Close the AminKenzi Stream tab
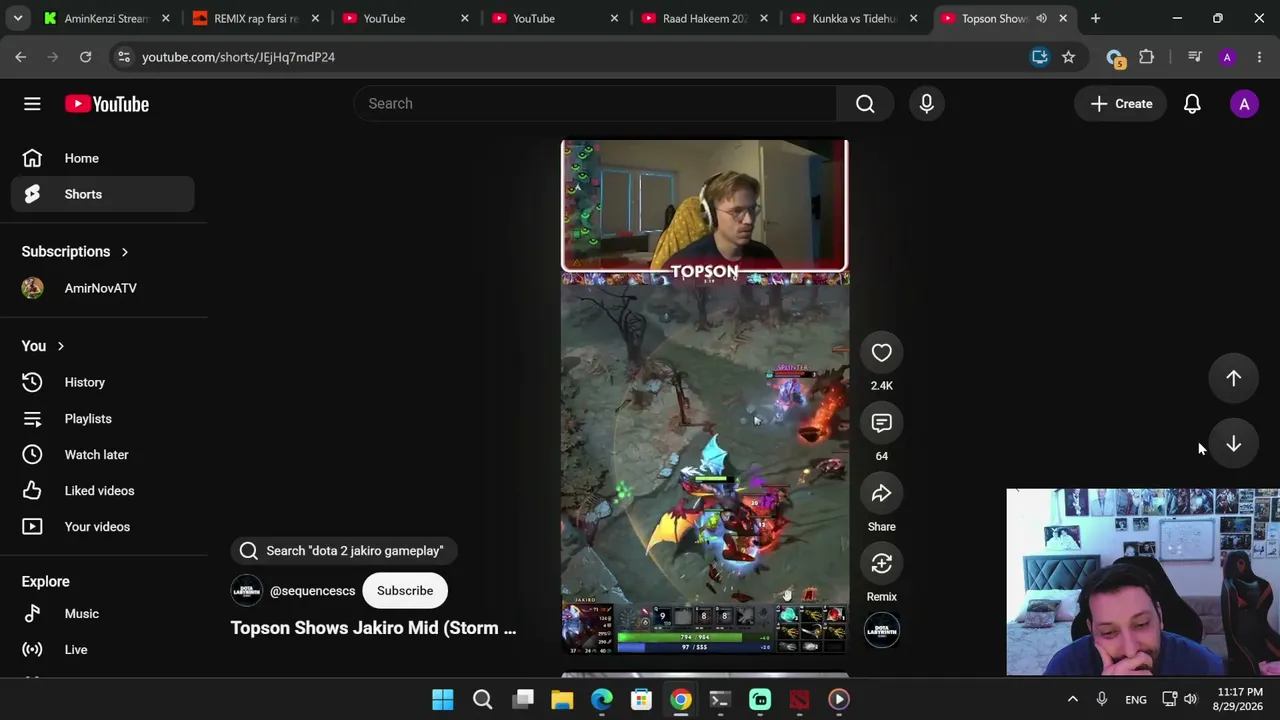The height and width of the screenshot is (720, 1280). coord(165,18)
